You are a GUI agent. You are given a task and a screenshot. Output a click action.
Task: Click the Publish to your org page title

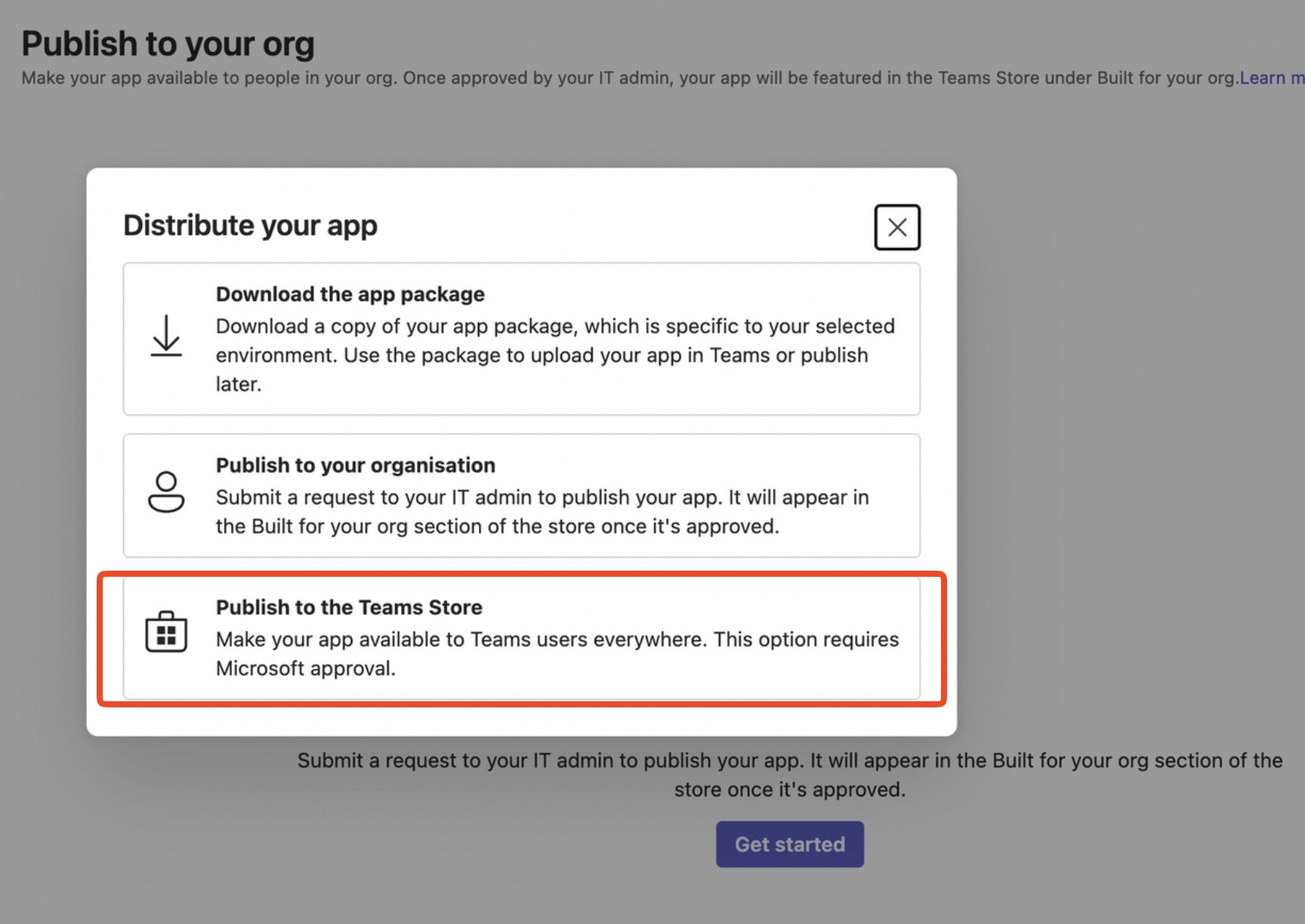pyautogui.click(x=168, y=44)
